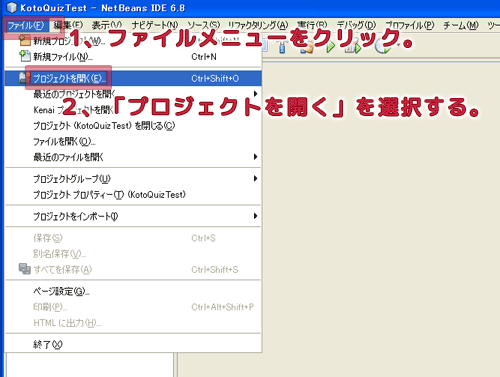500x377 pixels.
Task: Click the Ctrl+N shortcut text
Action: click(204, 57)
